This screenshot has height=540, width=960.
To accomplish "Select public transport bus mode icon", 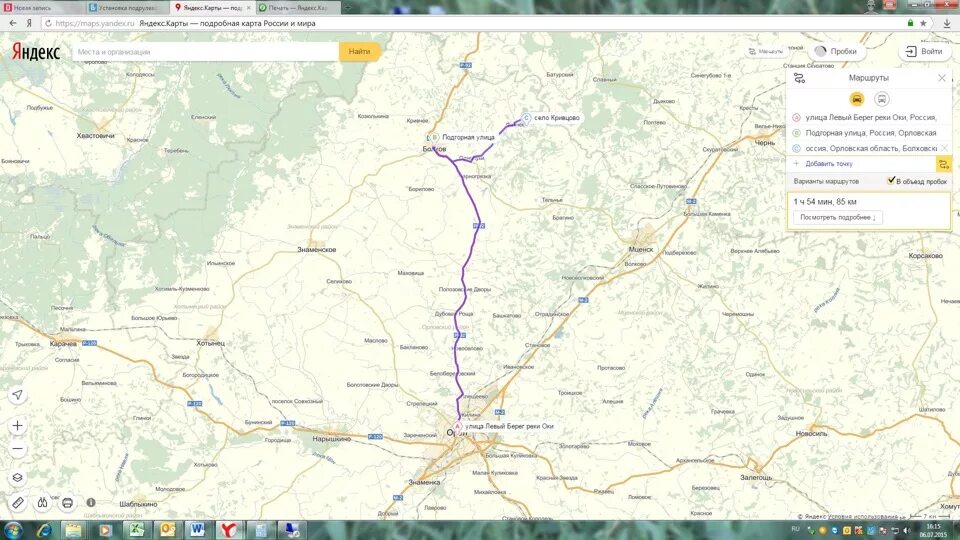I will click(x=882, y=99).
